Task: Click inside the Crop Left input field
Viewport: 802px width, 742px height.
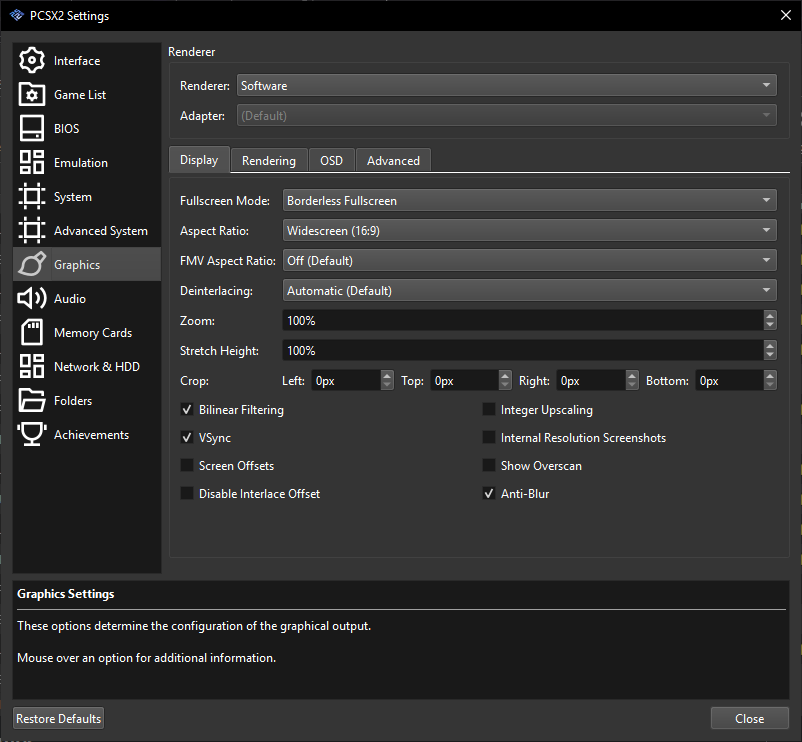Action: (x=345, y=380)
